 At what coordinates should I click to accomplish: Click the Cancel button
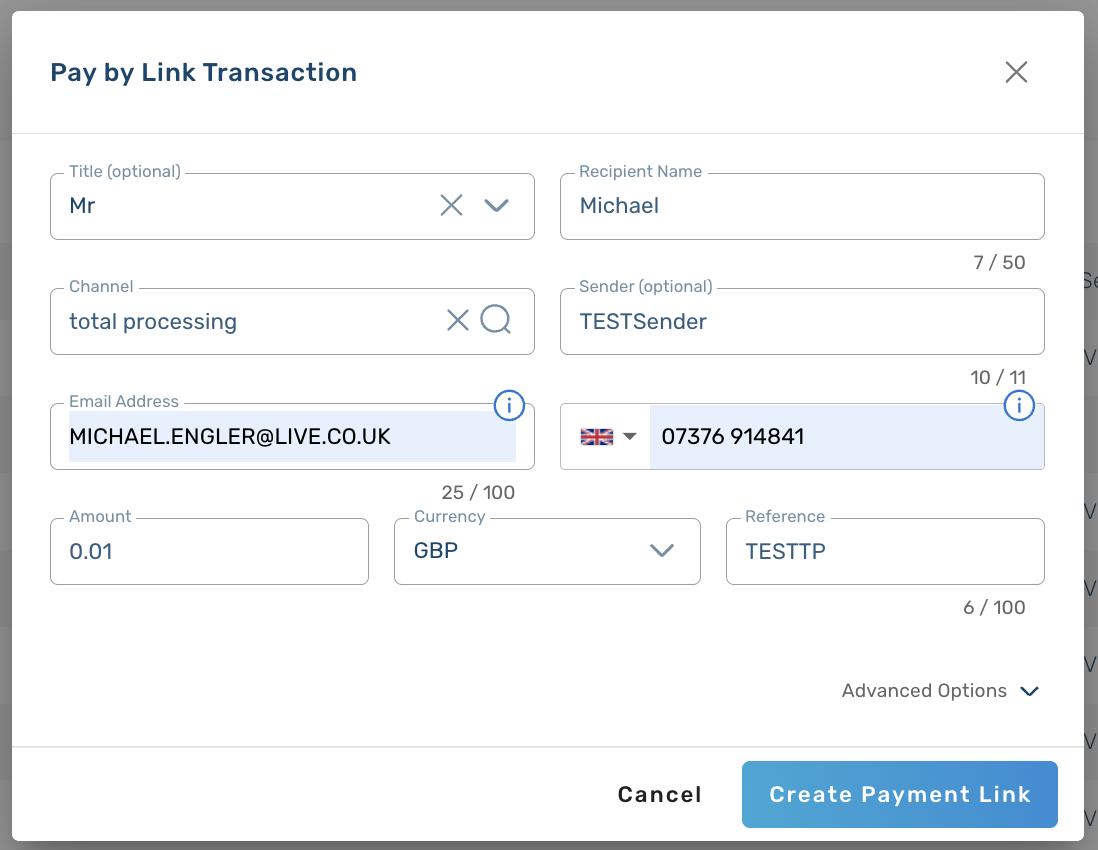659,794
